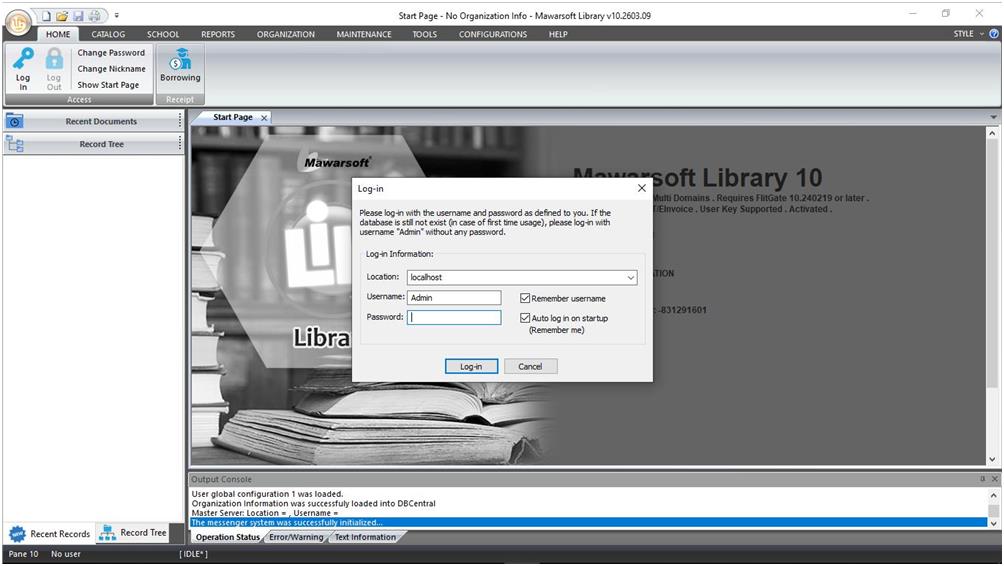
Task: Click into the Password input field
Action: tap(455, 317)
